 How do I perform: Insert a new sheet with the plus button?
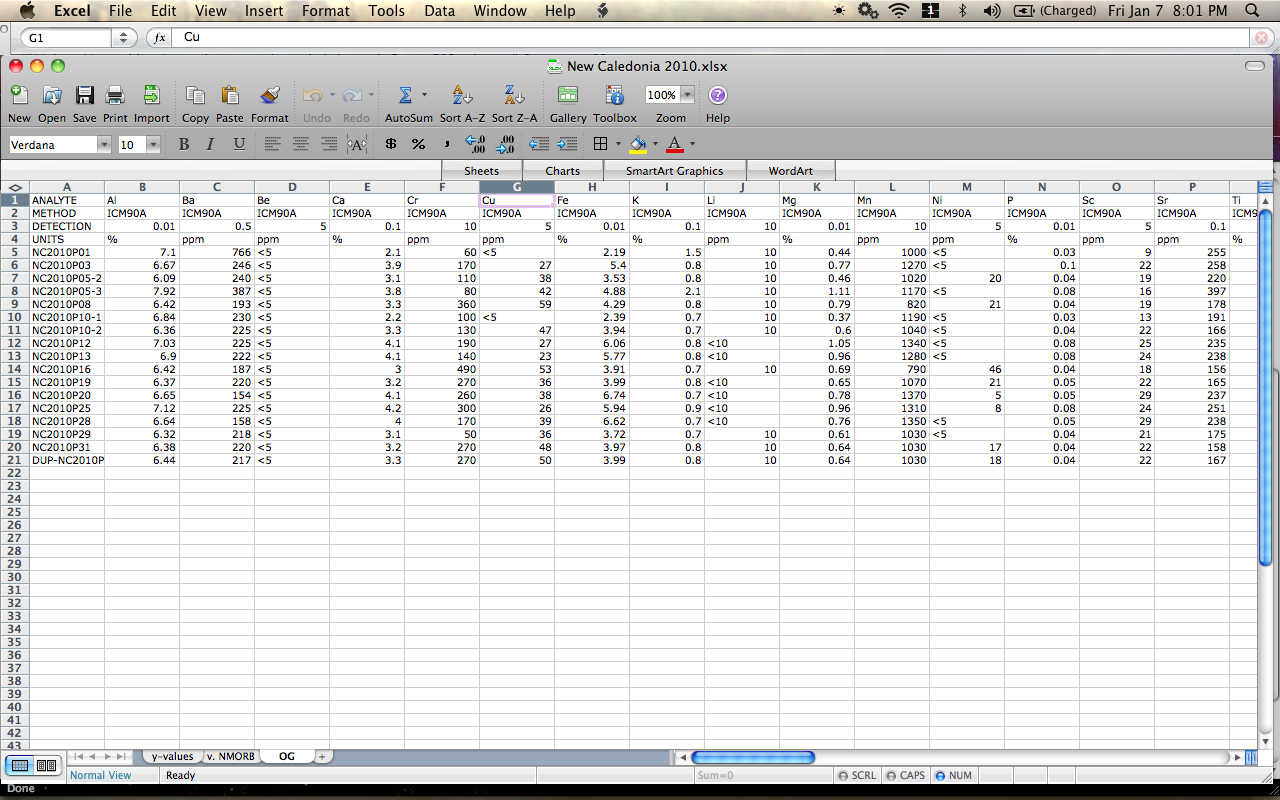(321, 756)
